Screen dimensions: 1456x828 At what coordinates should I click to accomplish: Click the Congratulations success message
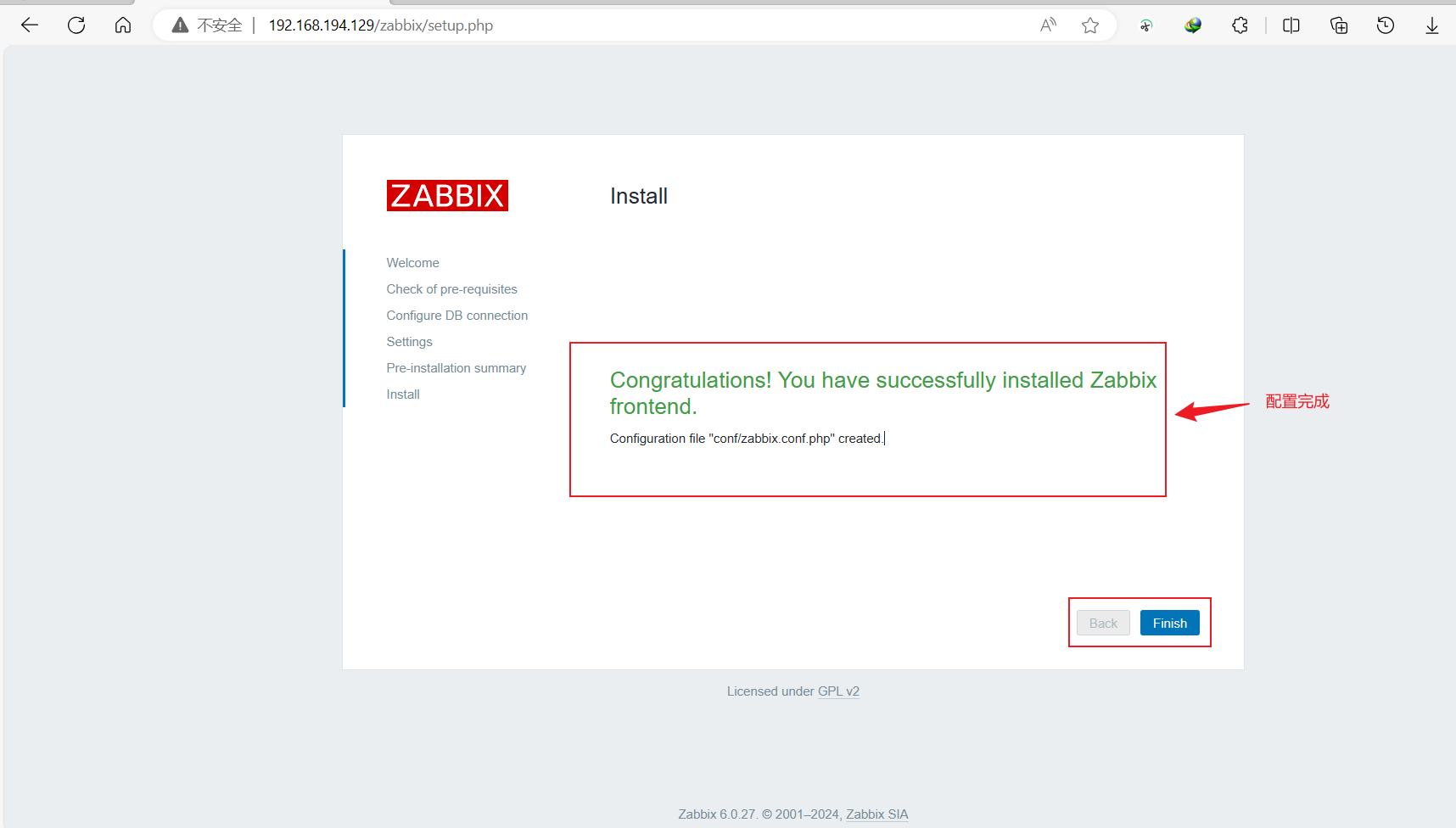click(883, 393)
